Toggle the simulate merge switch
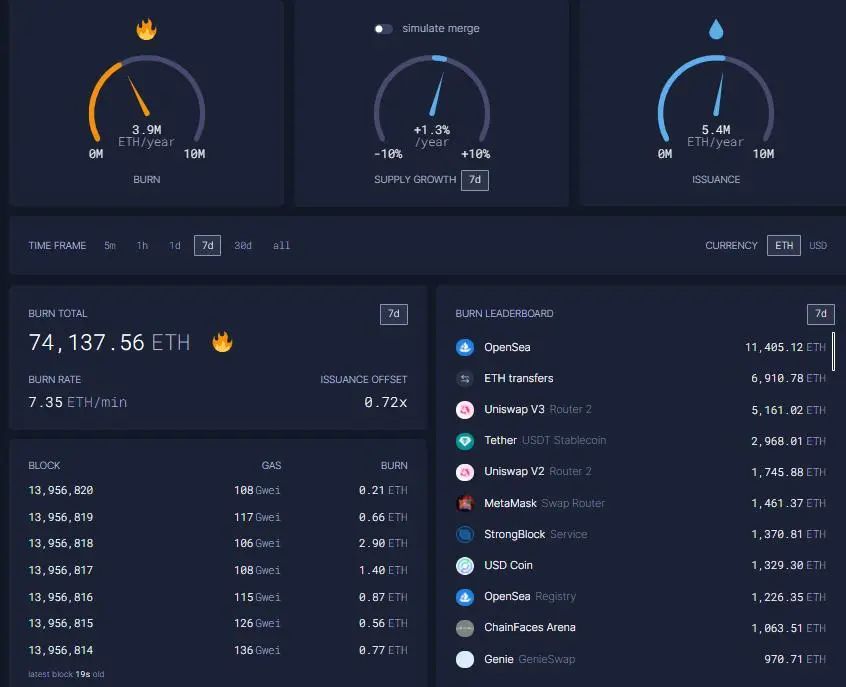This screenshot has width=846, height=687. (x=383, y=29)
